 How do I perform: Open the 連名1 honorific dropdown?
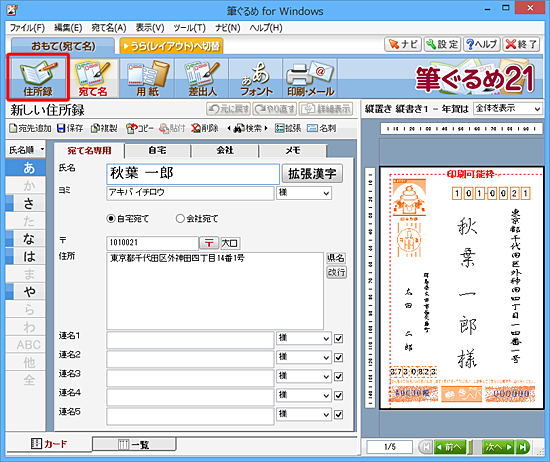point(304,339)
